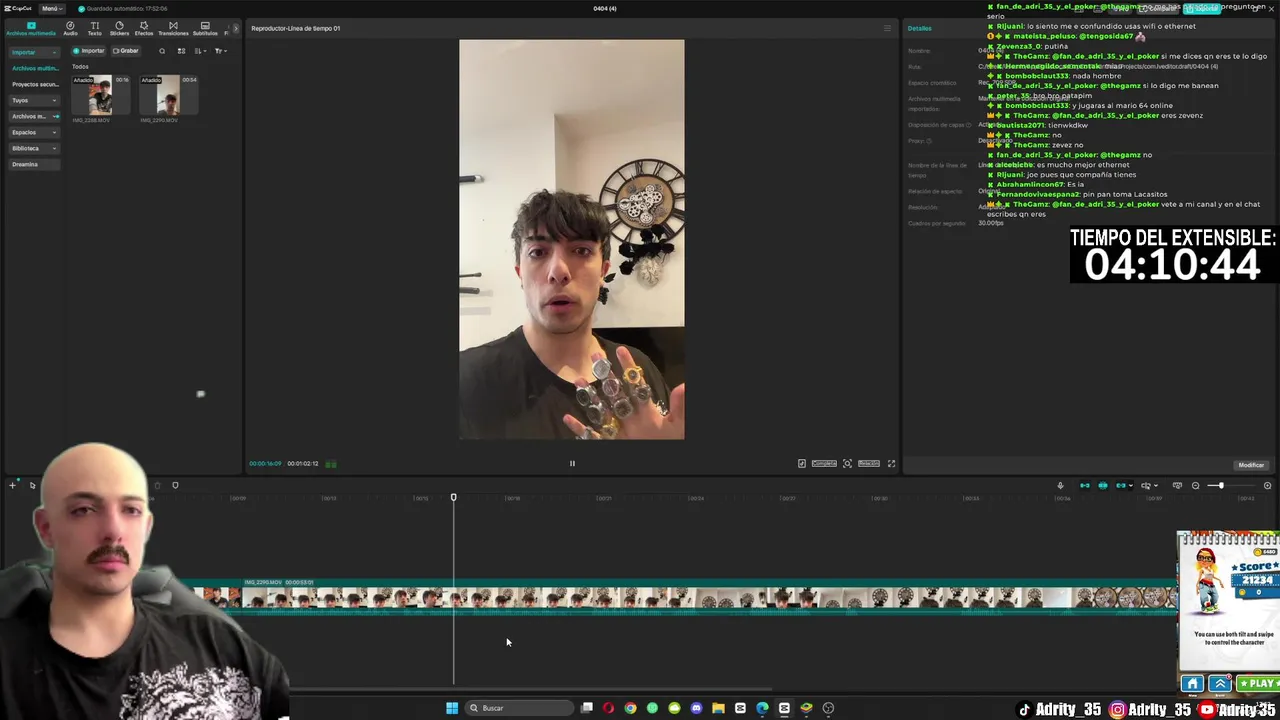Screen dimensions: 1280x720
Task: Open the CapCut Menú dropdown
Action: (50, 8)
